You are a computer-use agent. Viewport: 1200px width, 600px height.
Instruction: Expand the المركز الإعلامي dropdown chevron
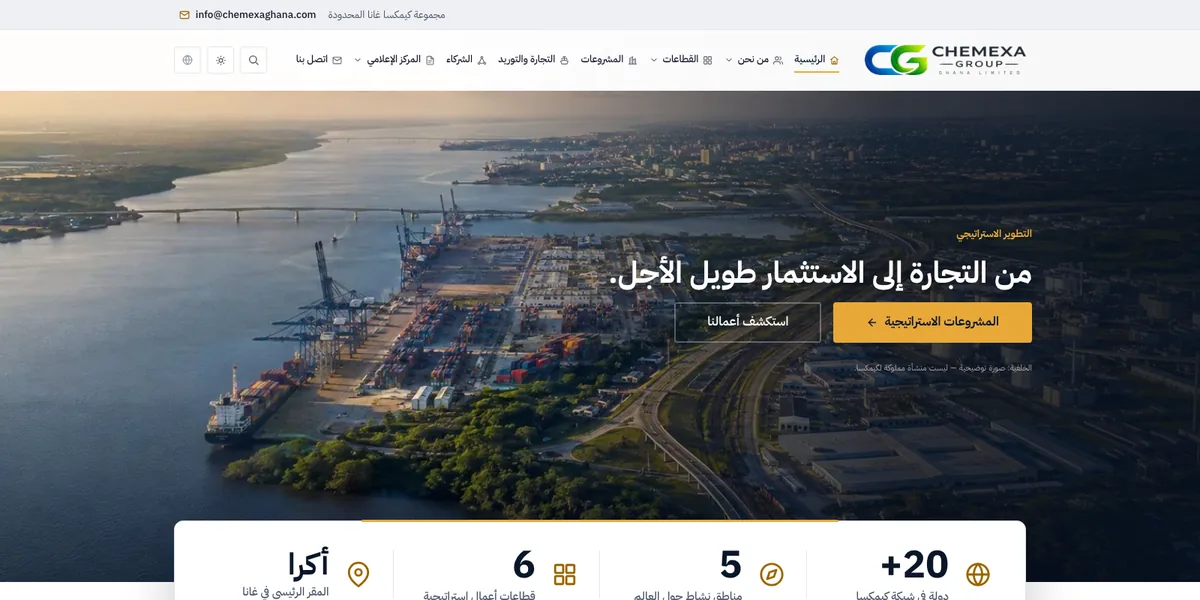pyautogui.click(x=358, y=60)
